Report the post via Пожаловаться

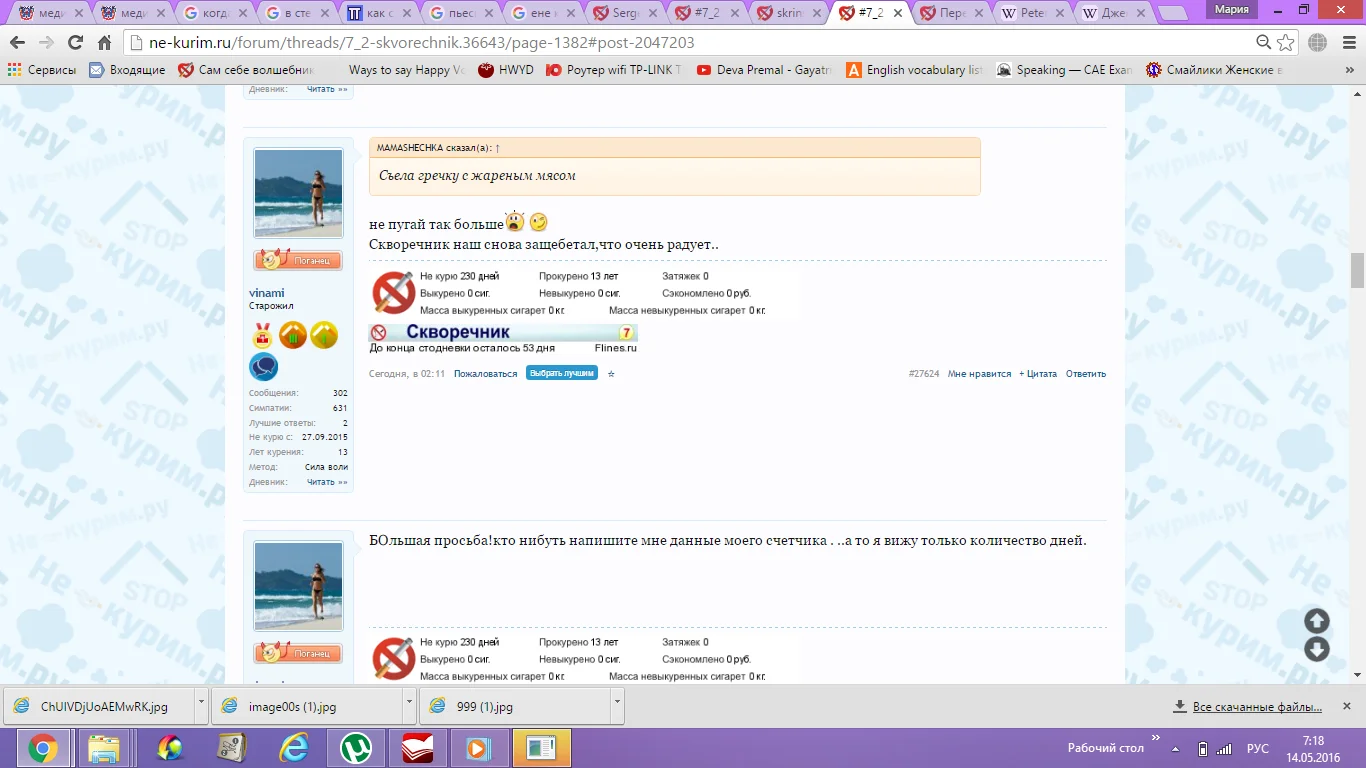coord(486,374)
